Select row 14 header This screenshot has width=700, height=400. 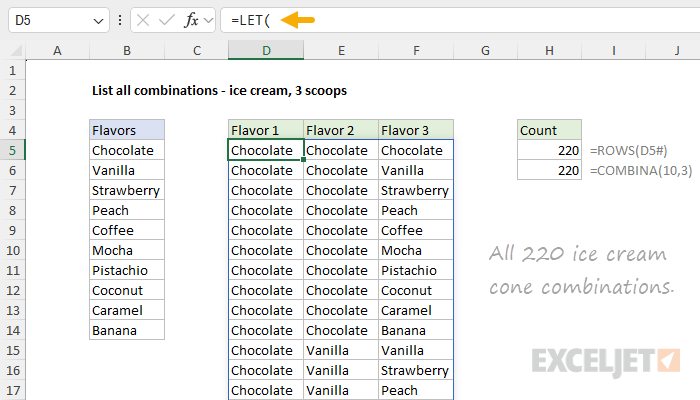[x=12, y=330]
